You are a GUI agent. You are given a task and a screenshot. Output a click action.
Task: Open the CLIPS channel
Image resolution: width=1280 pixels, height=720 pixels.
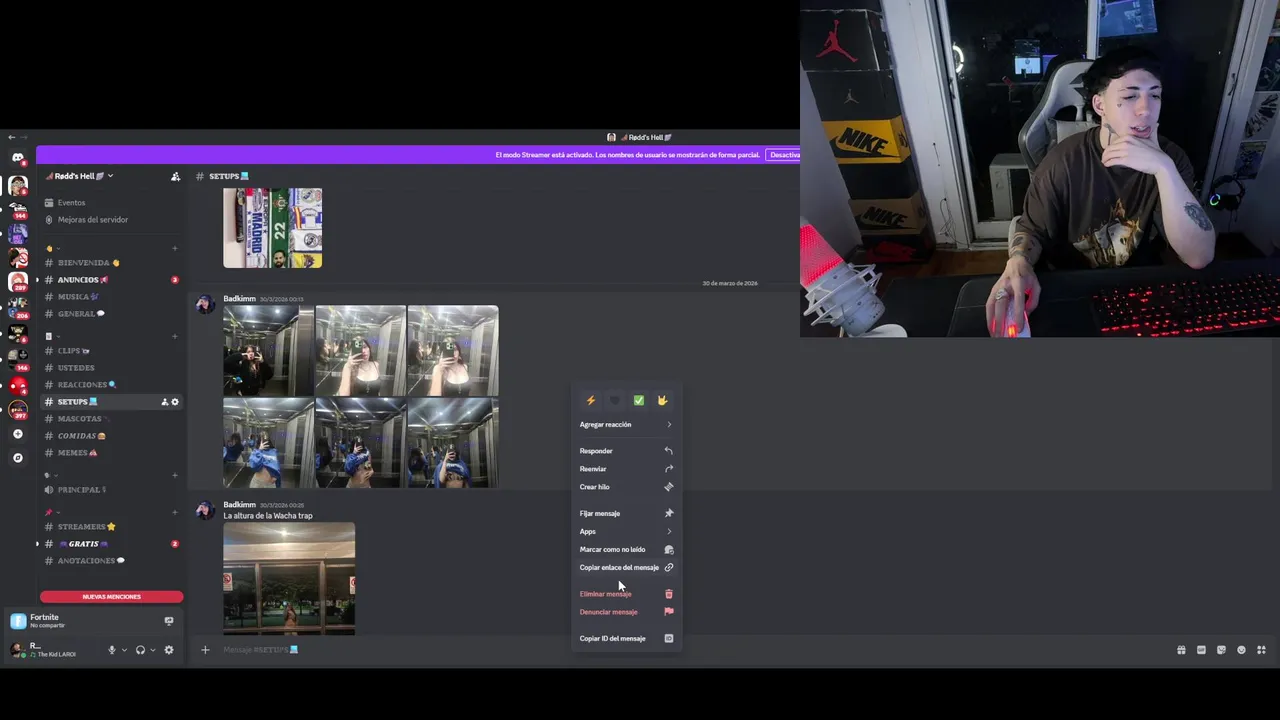pyautogui.click(x=111, y=351)
